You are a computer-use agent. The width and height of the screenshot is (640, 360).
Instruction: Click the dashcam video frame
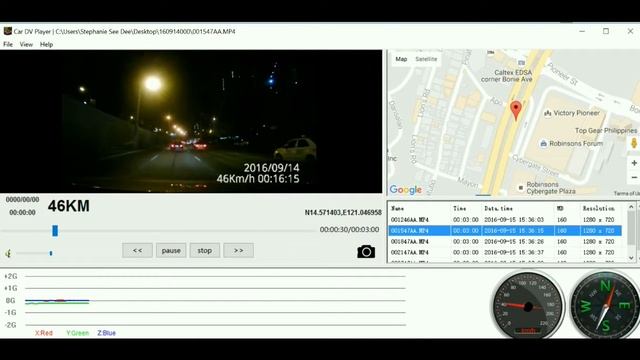[191, 121]
